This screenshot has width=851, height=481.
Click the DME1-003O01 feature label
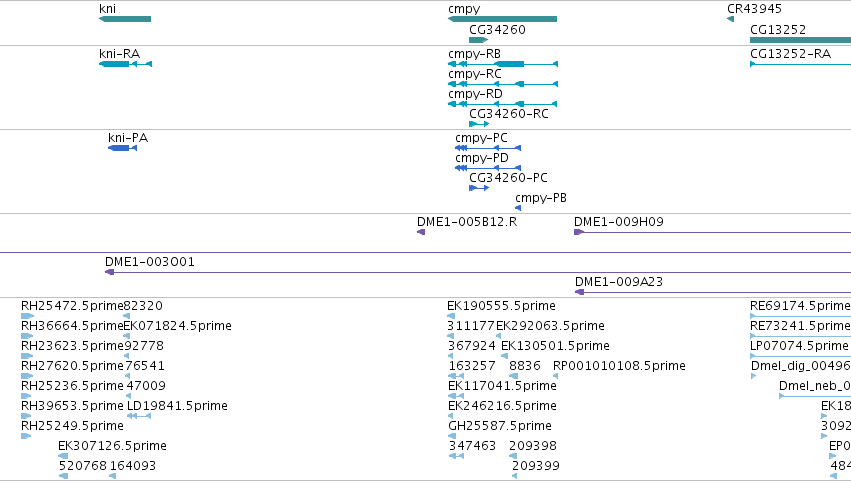pyautogui.click(x=150, y=262)
